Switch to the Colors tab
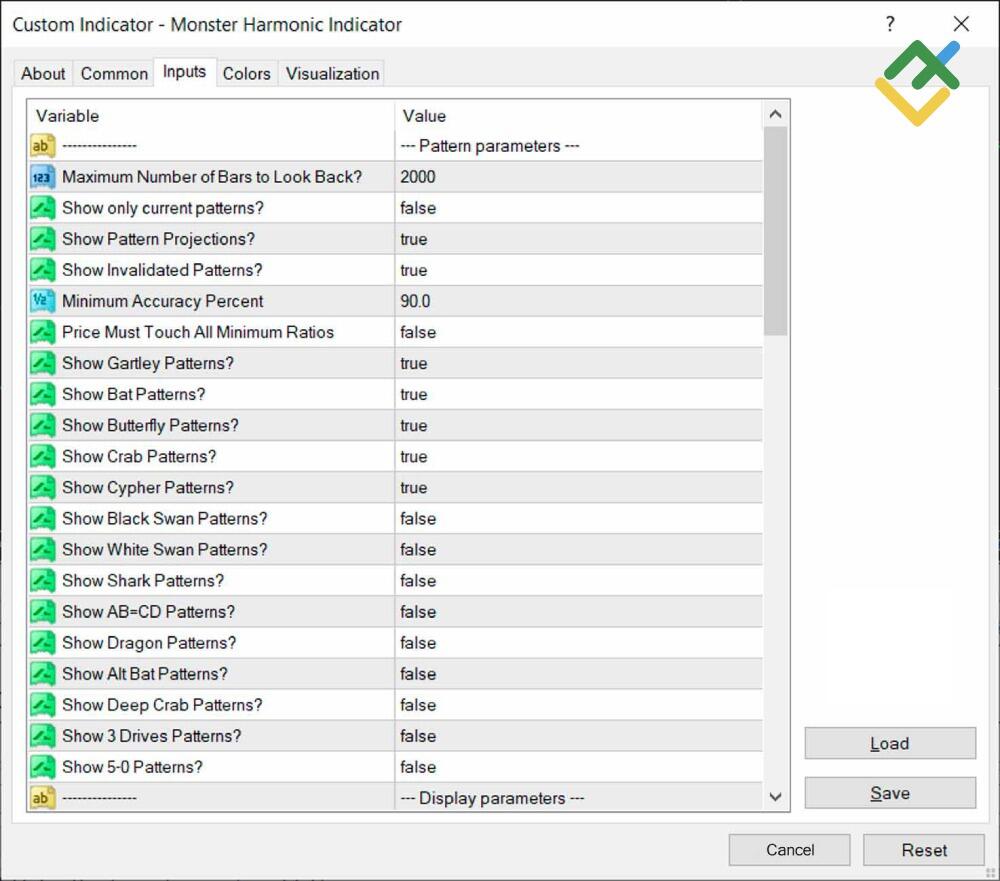This screenshot has width=1000, height=881. 246,73
